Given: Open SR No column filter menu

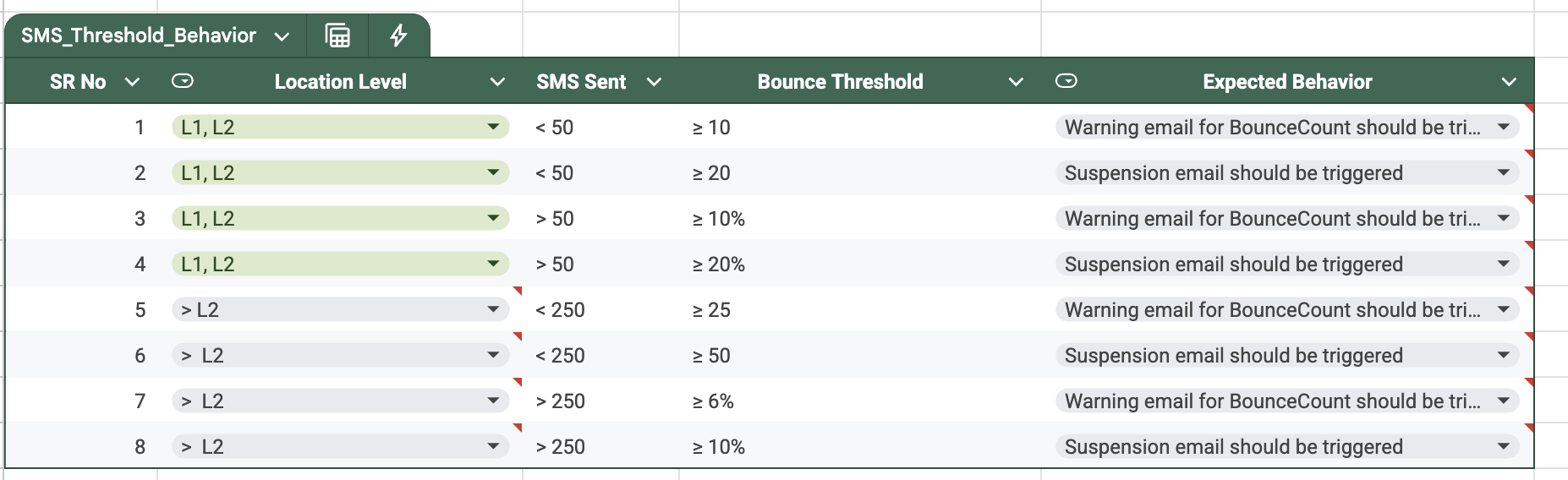Looking at the screenshot, I should (132, 82).
